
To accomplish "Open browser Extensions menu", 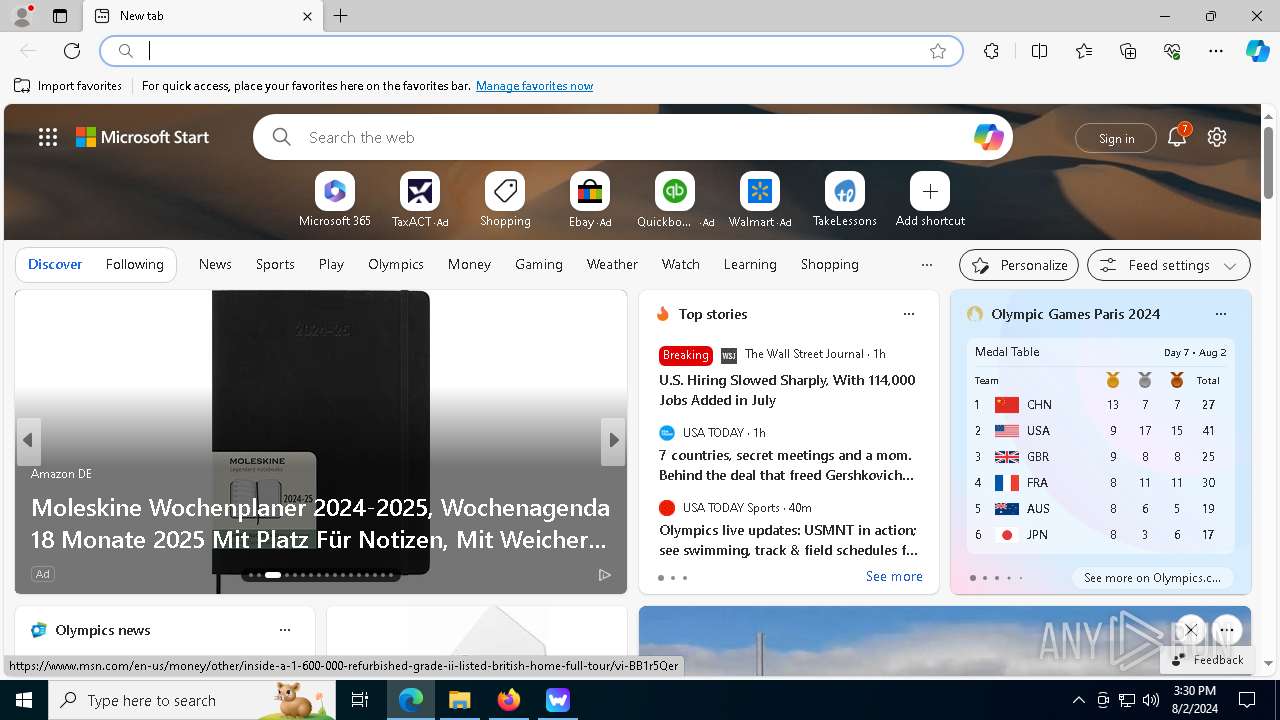I will (x=991, y=51).
